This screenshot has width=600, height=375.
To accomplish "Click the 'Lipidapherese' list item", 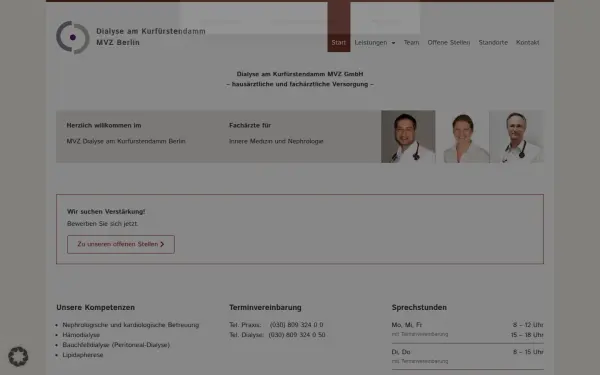I will pos(83,355).
